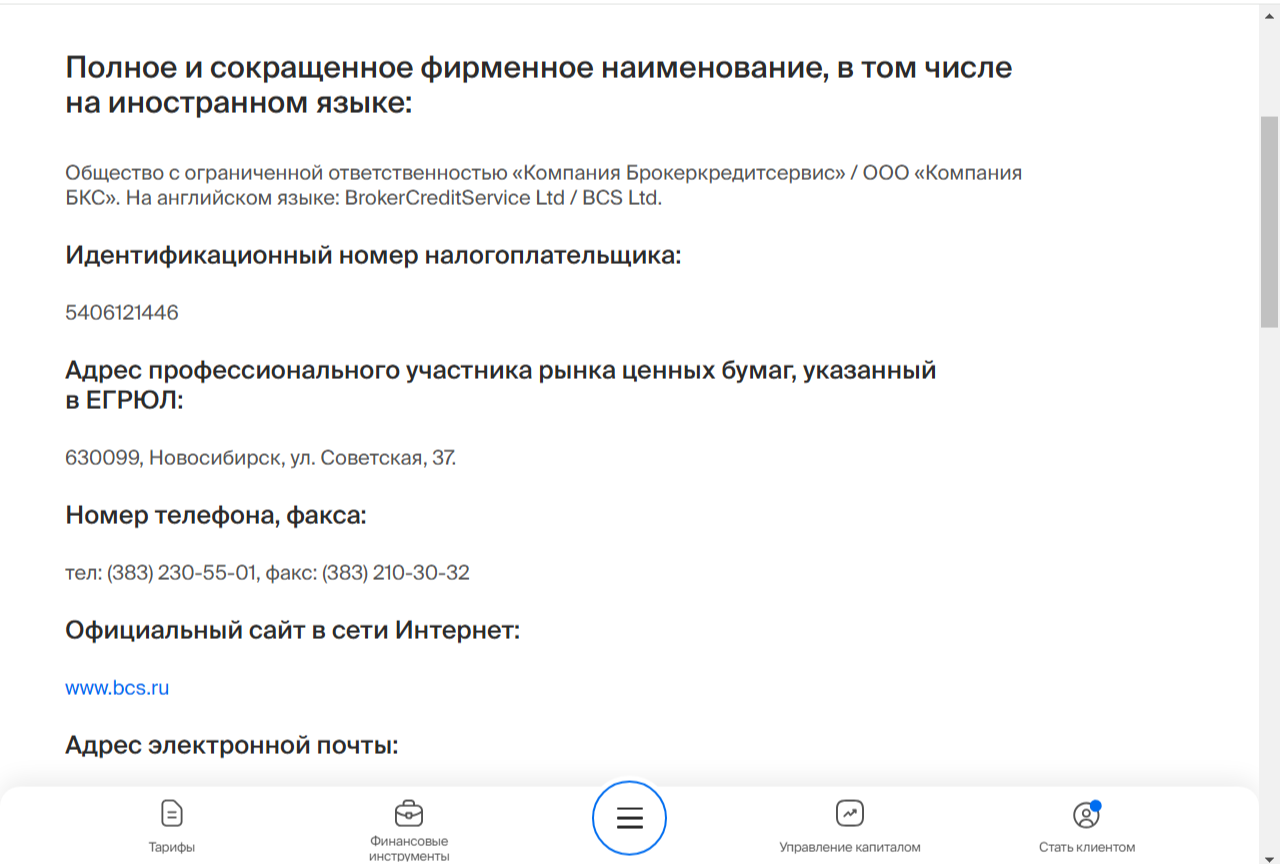Open the Управление капиталом chart icon
The height and width of the screenshot is (864, 1280).
(x=850, y=813)
